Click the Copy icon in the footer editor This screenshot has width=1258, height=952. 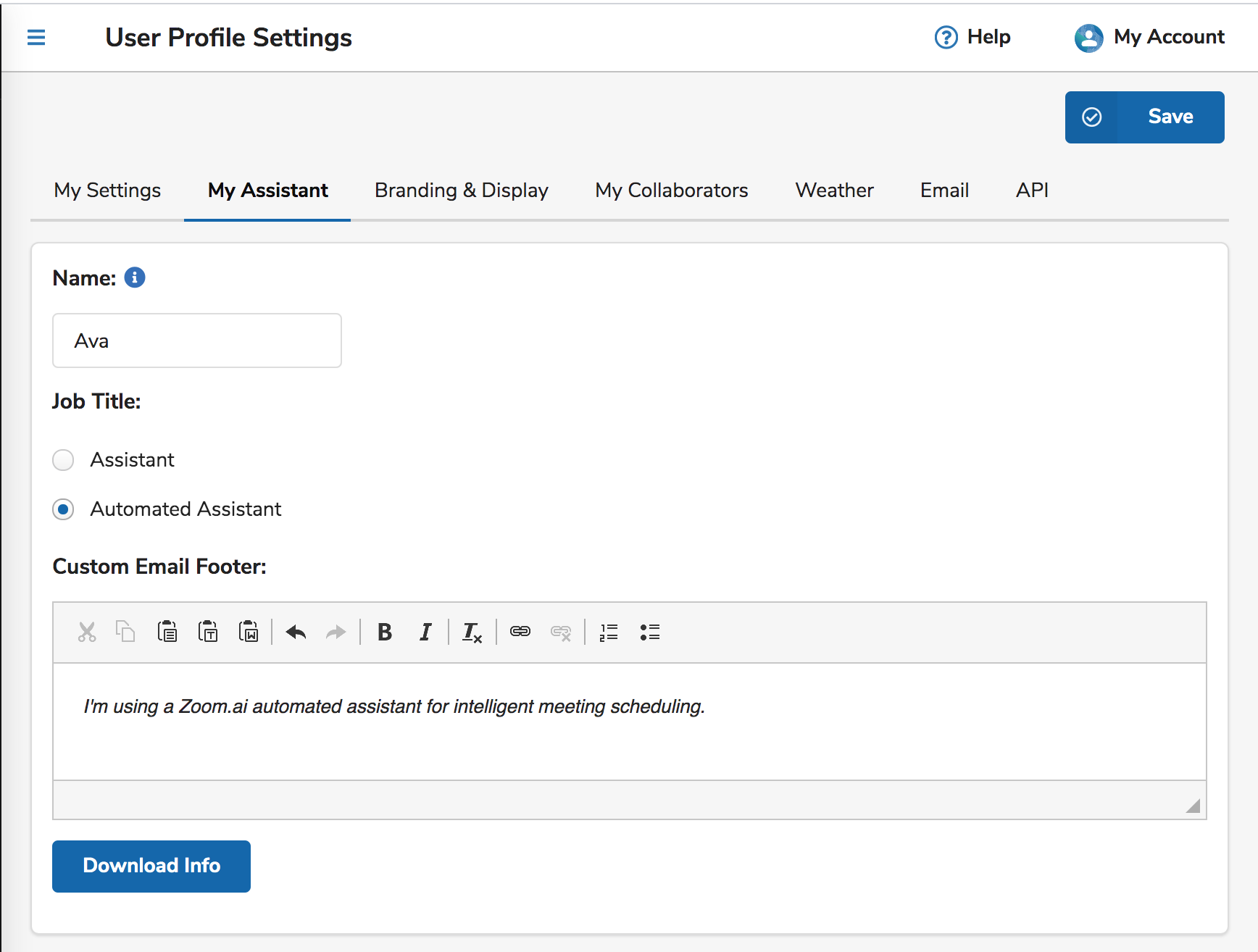click(x=125, y=632)
